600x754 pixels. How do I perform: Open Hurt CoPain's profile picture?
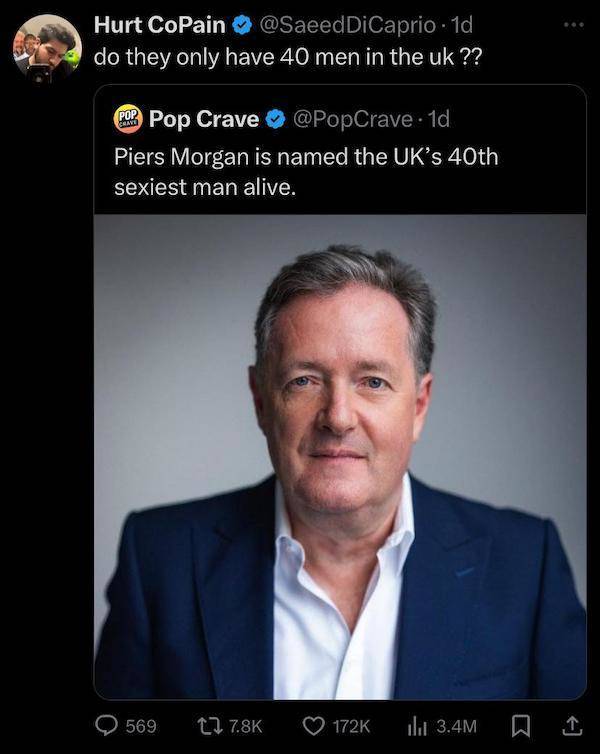(46, 47)
